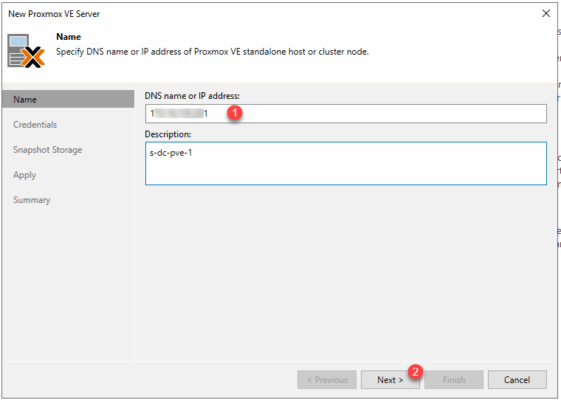The width and height of the screenshot is (561, 400).
Task: Click the 'Description:' label
Action: click(168, 134)
